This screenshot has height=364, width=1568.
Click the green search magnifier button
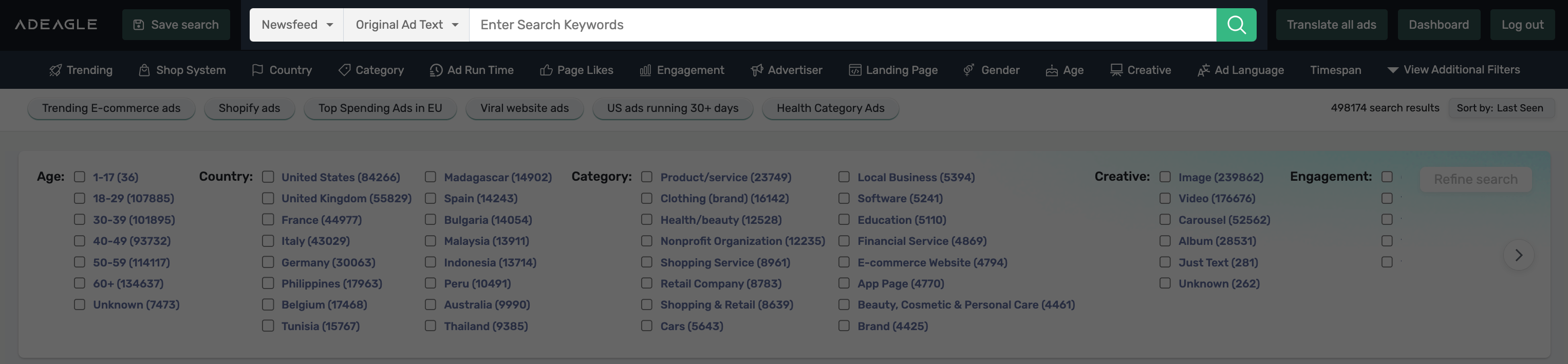tap(1236, 25)
